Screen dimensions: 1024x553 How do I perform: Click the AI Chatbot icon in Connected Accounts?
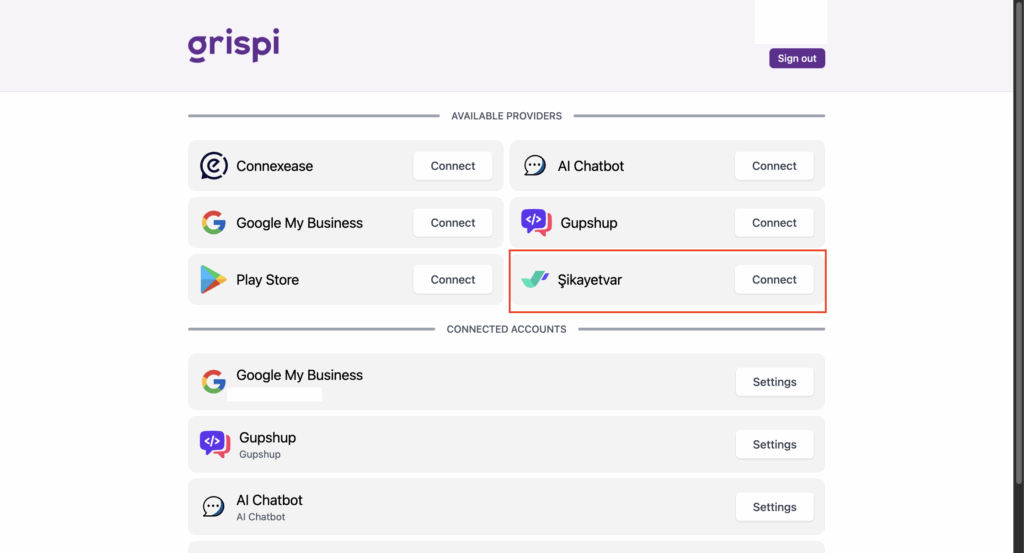(x=213, y=506)
